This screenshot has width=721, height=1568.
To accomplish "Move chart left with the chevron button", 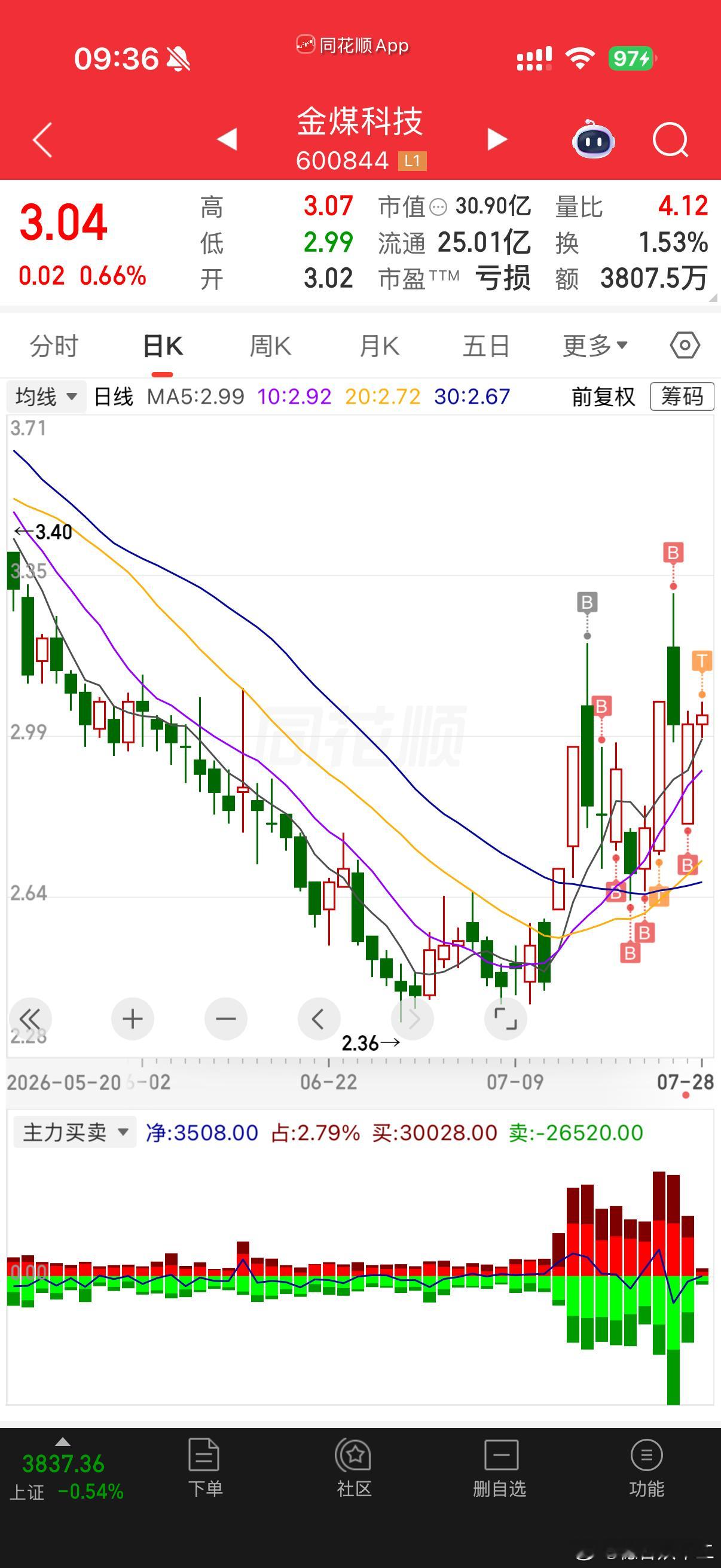I will coord(319,1018).
